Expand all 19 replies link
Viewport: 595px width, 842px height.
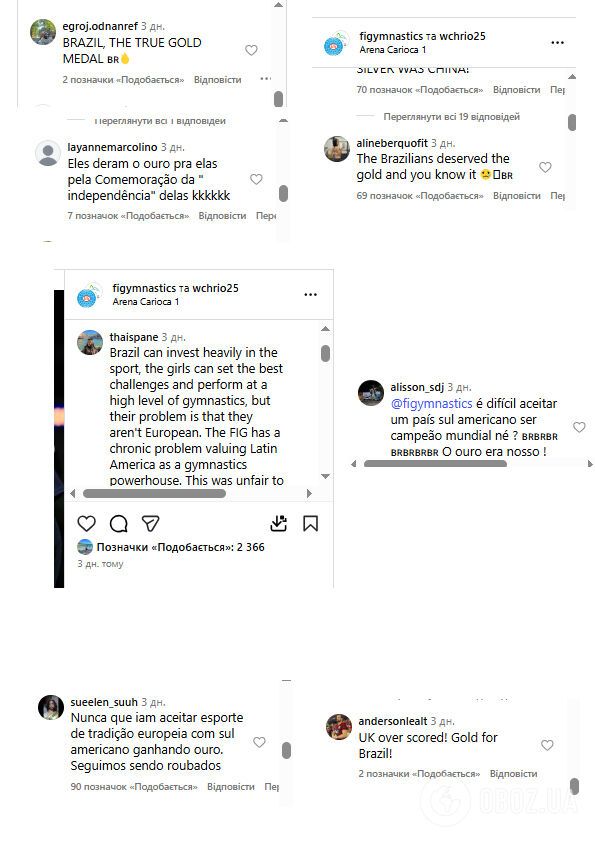pos(452,117)
